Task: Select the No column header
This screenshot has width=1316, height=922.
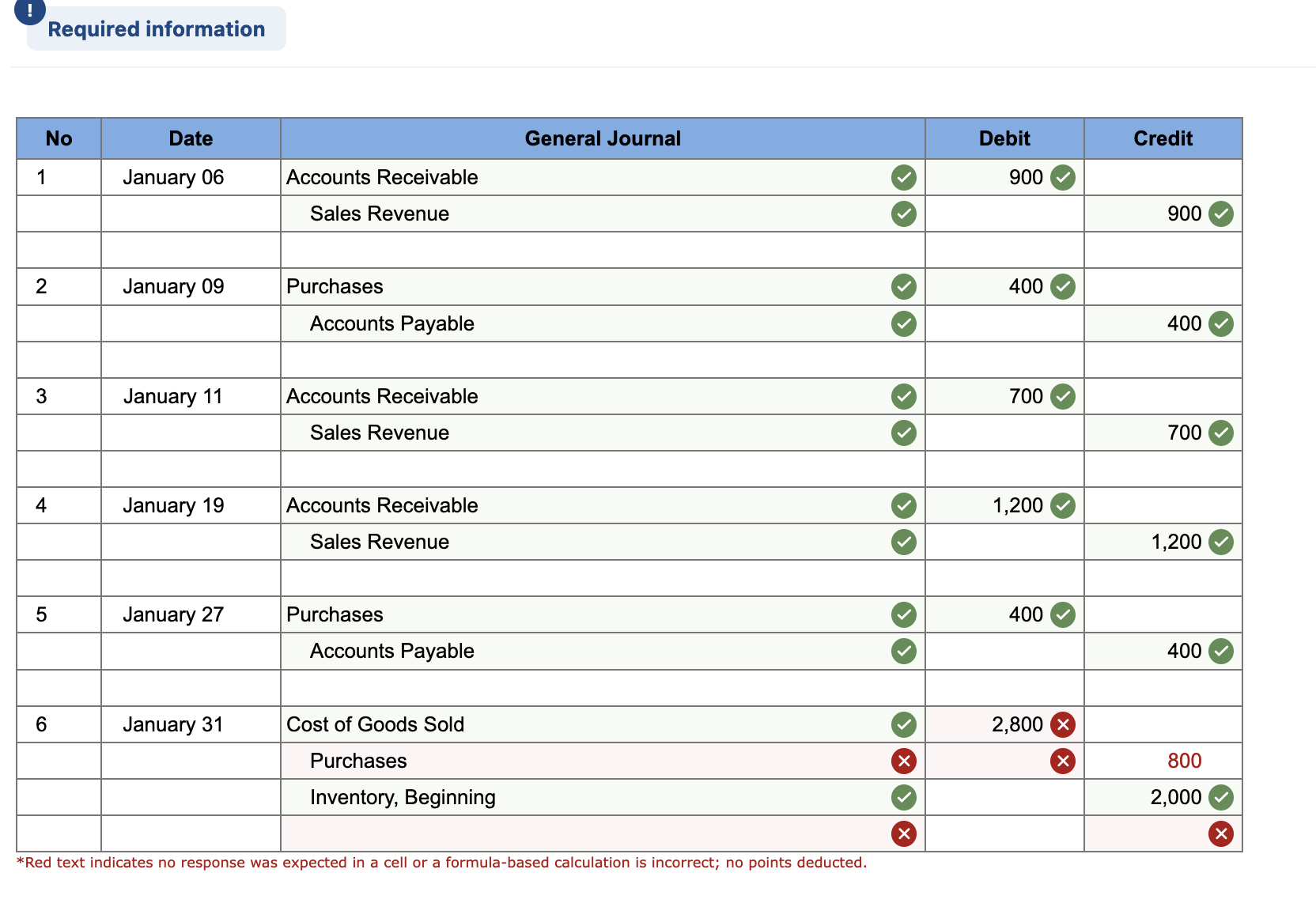Action: pyautogui.click(x=59, y=138)
